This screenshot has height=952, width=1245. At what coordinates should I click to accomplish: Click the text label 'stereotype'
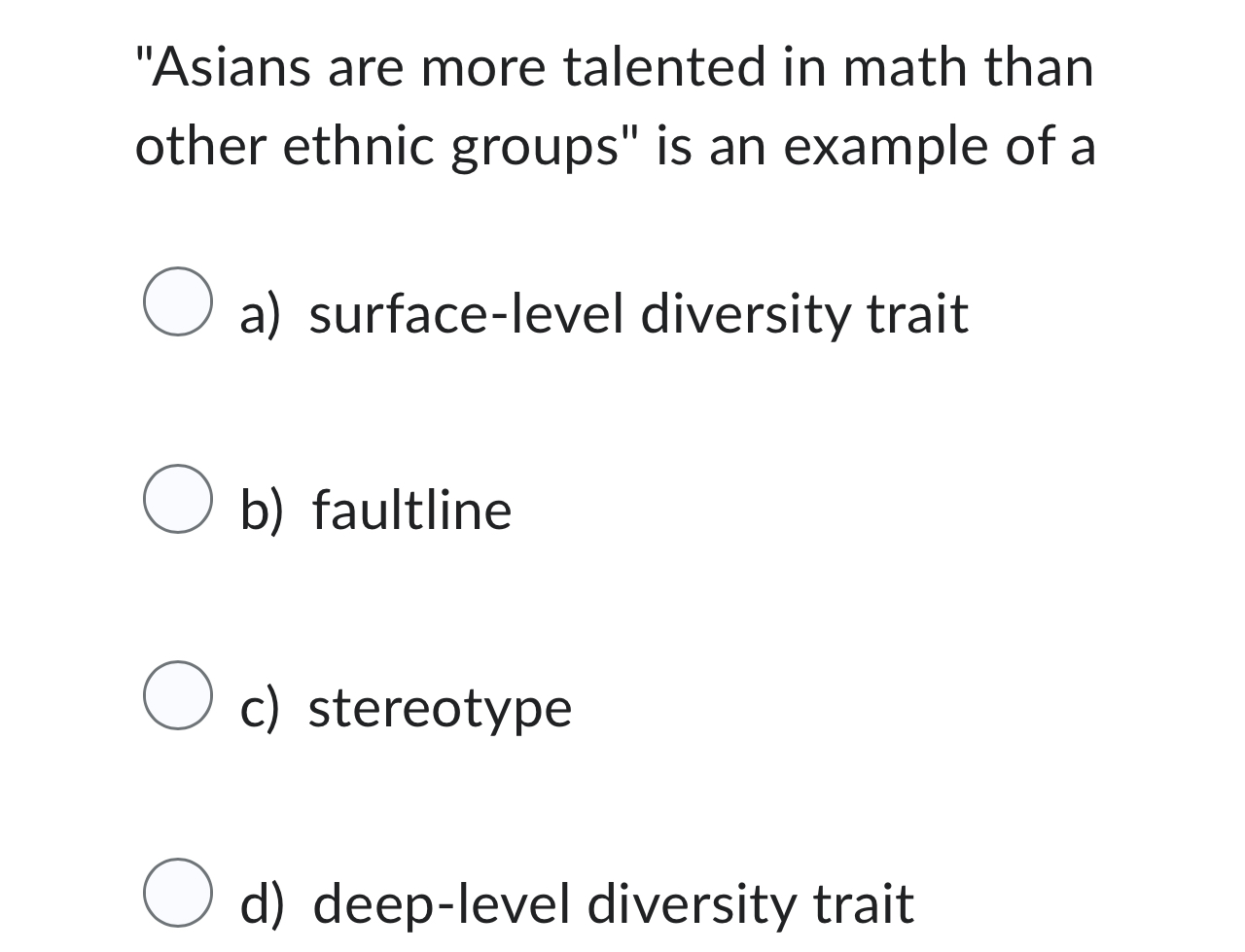440,708
